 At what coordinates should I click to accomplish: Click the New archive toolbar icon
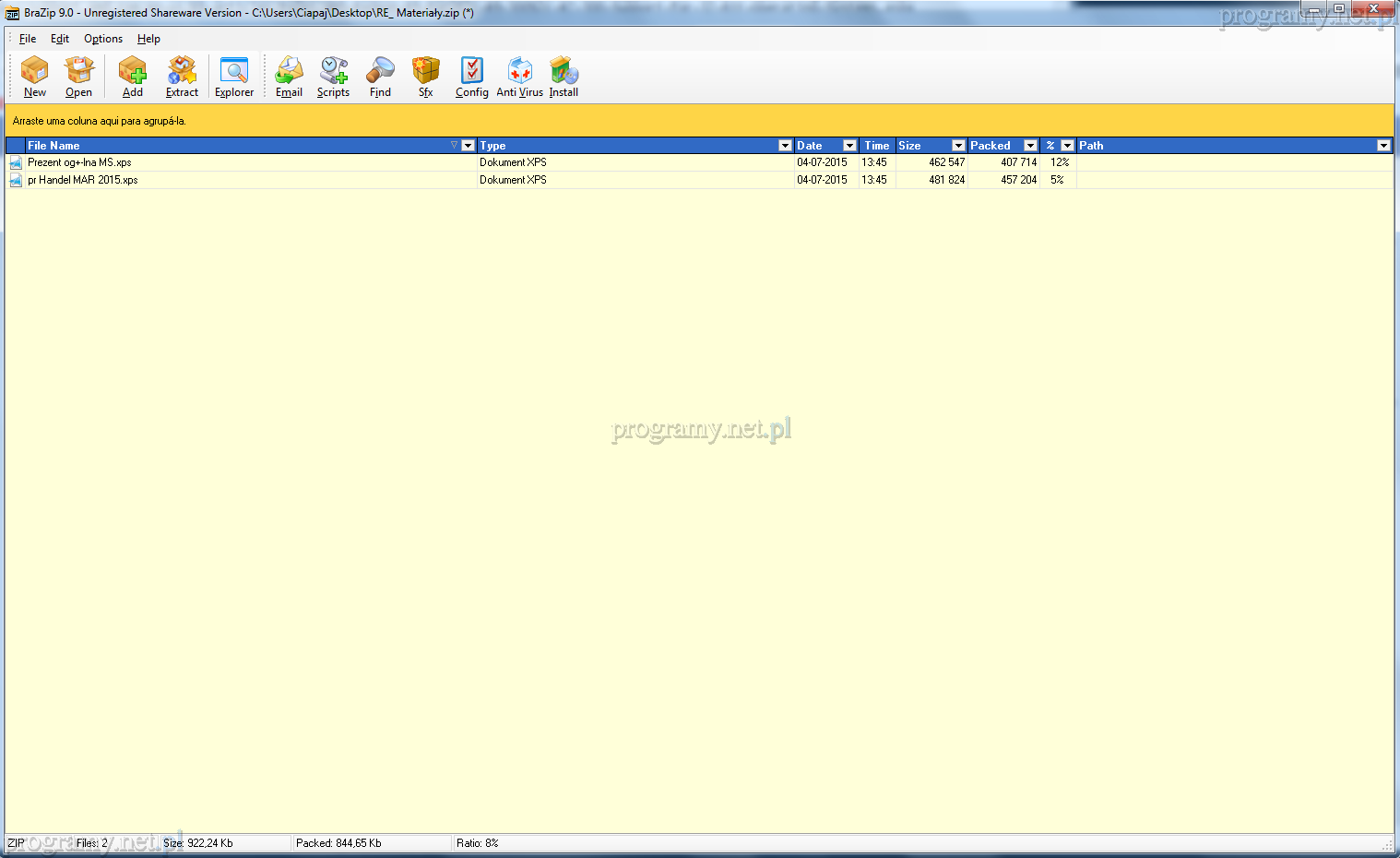tap(34, 77)
